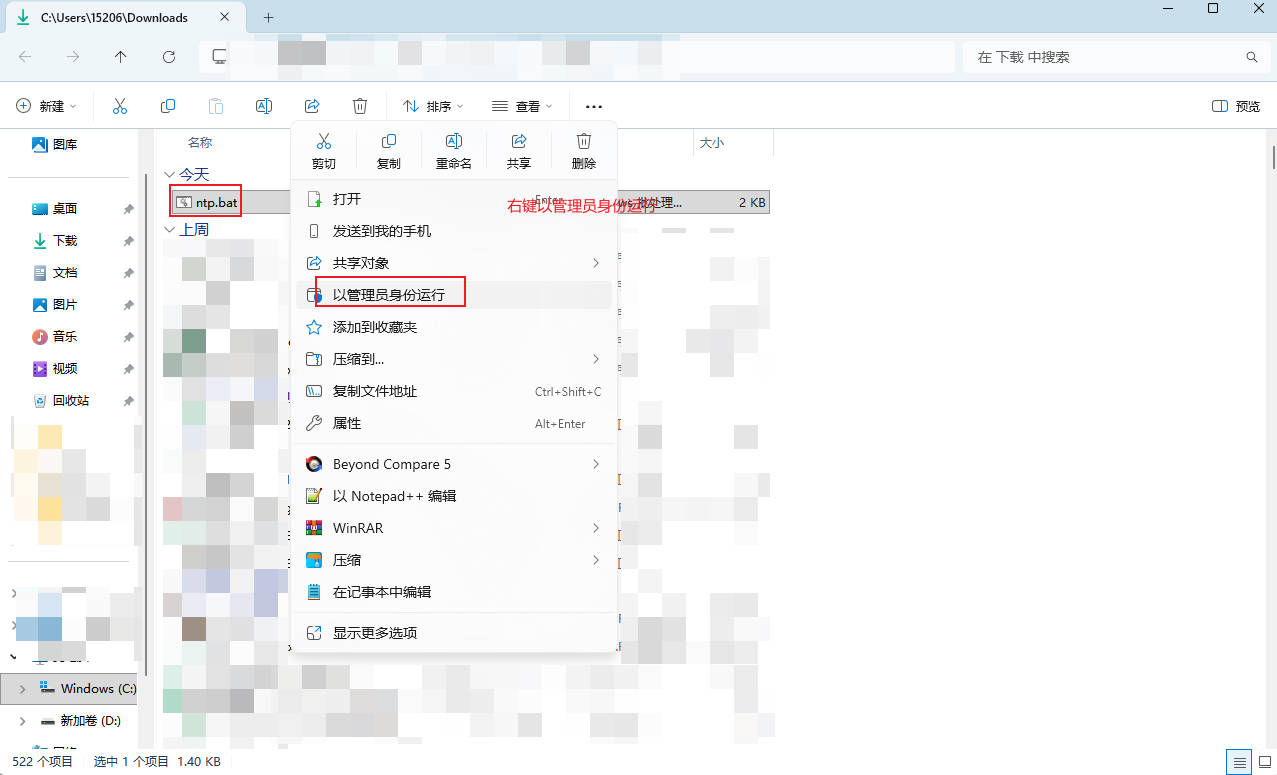Toggle the 预览 preview pane
Viewport: 1277px width, 775px height.
tap(1236, 106)
